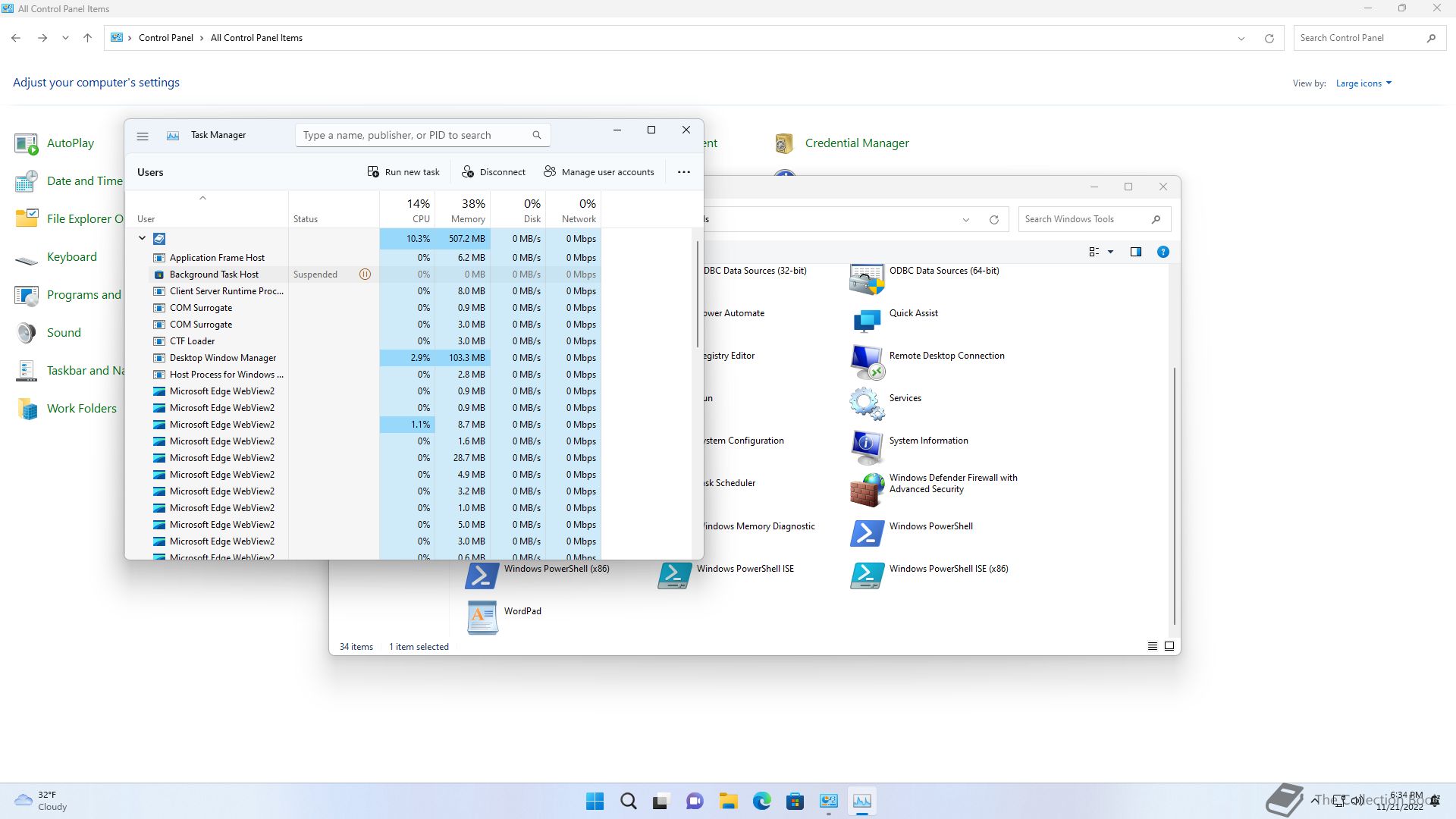The width and height of the screenshot is (1456, 819).
Task: Click the Windows Tools help question mark icon
Action: (1163, 252)
